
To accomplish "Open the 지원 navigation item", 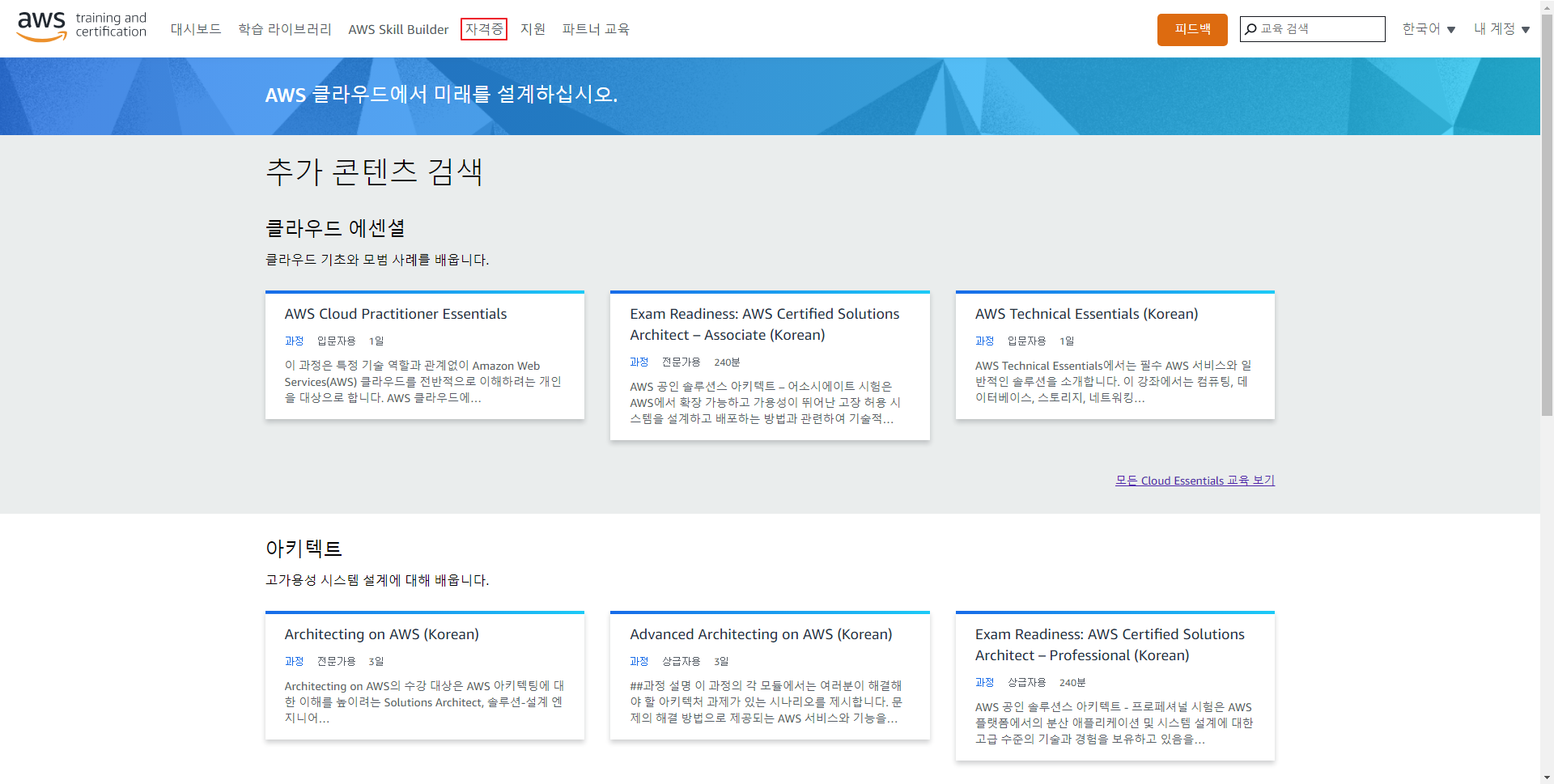I will click(x=533, y=29).
